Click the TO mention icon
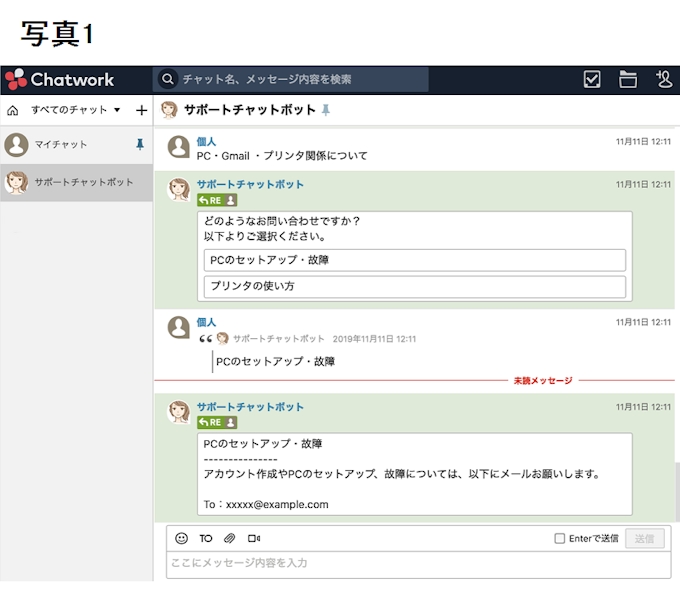680x600 pixels. coord(206,538)
